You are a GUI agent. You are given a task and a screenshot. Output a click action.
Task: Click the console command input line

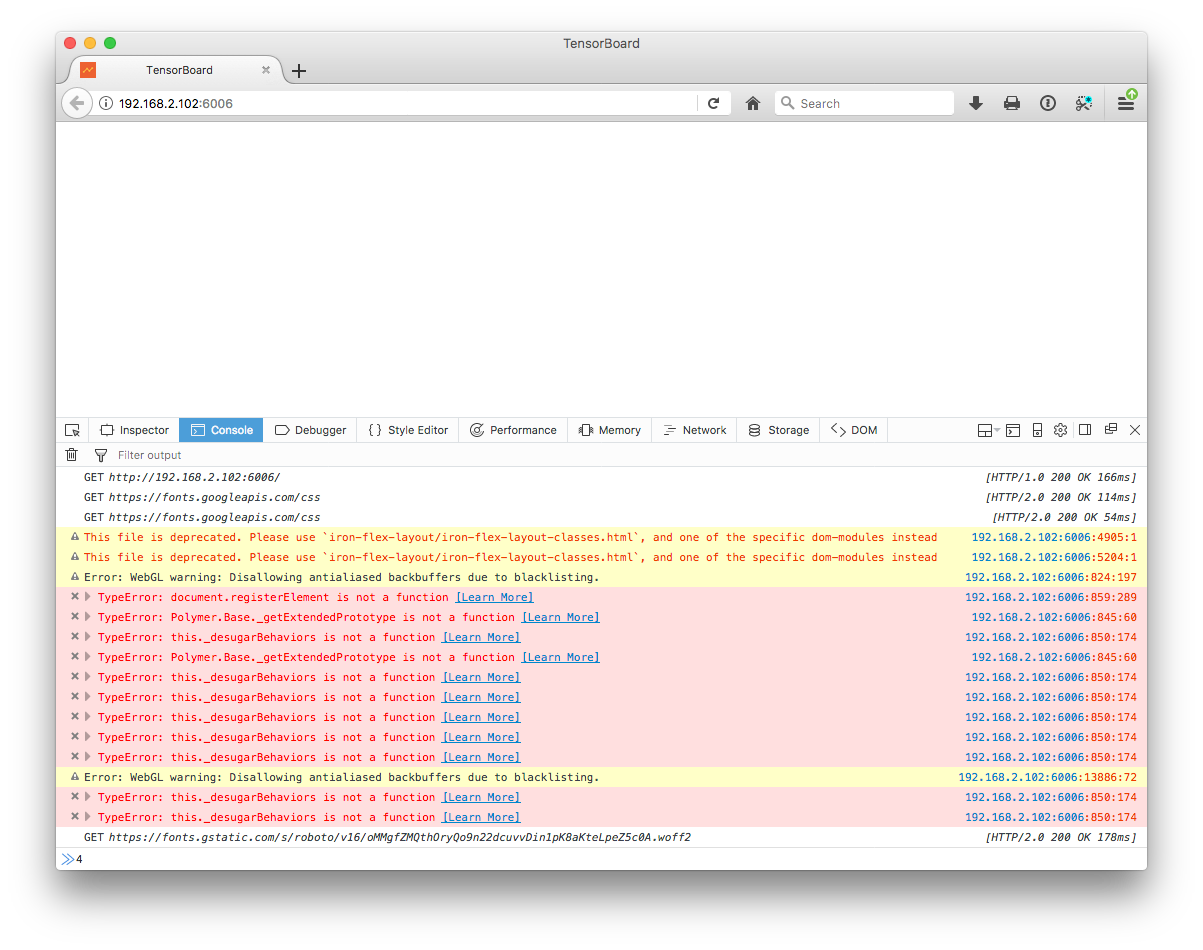click(x=300, y=859)
